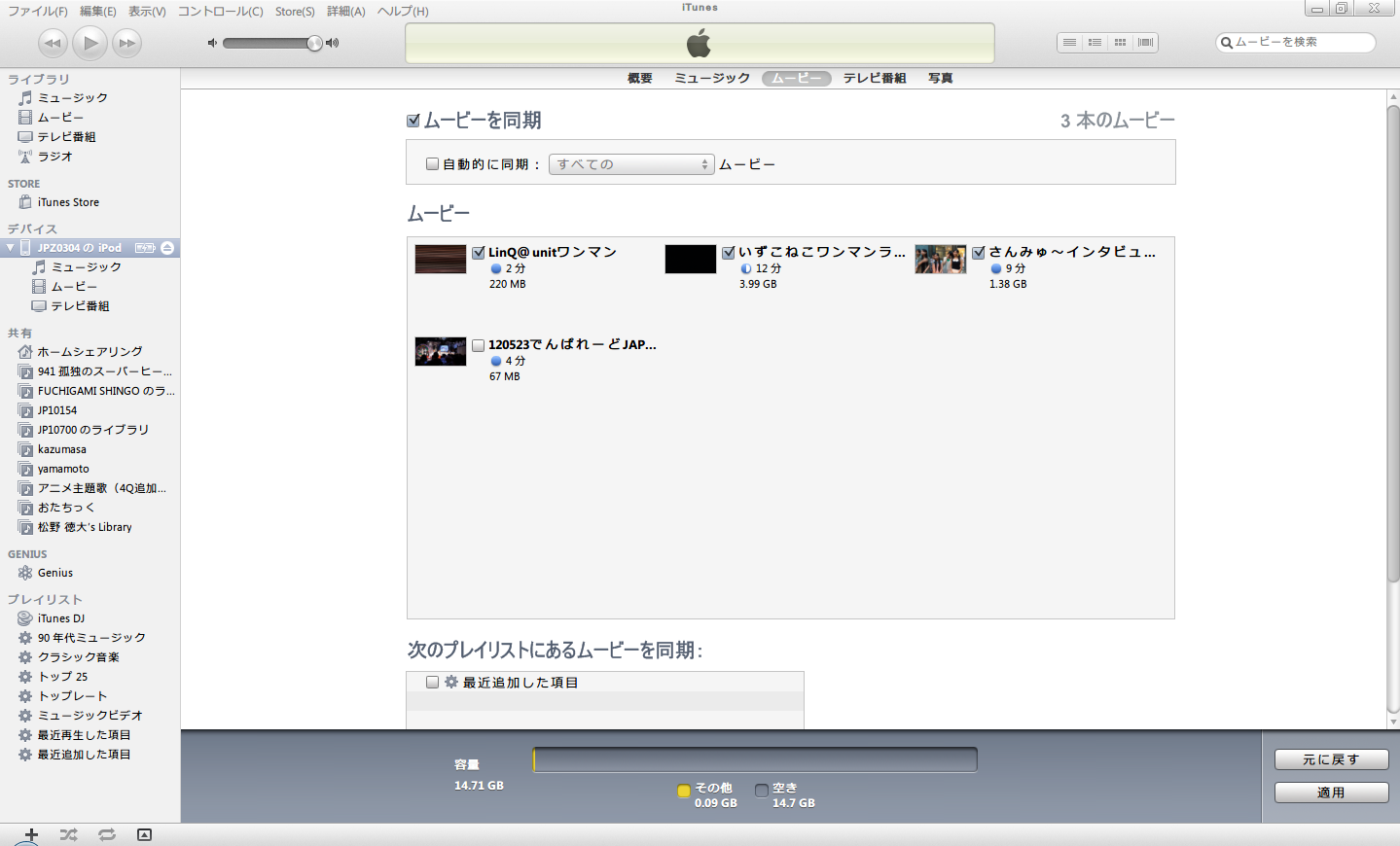The height and width of the screenshot is (846, 1400).
Task: Click the さんみゅ～インタビュ... movie thumbnail
Action: tap(941, 260)
